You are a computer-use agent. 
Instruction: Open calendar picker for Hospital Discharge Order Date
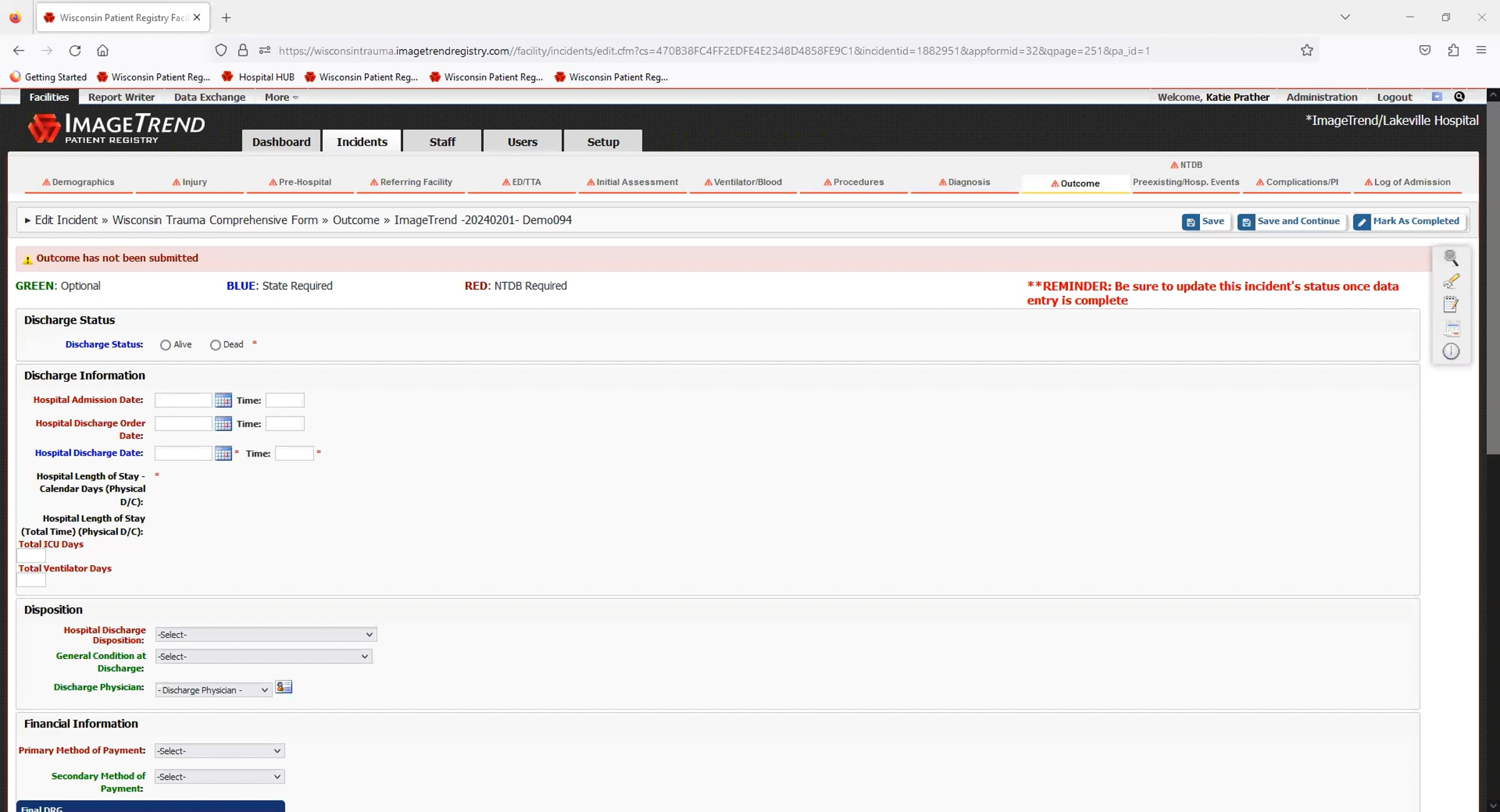(223, 424)
